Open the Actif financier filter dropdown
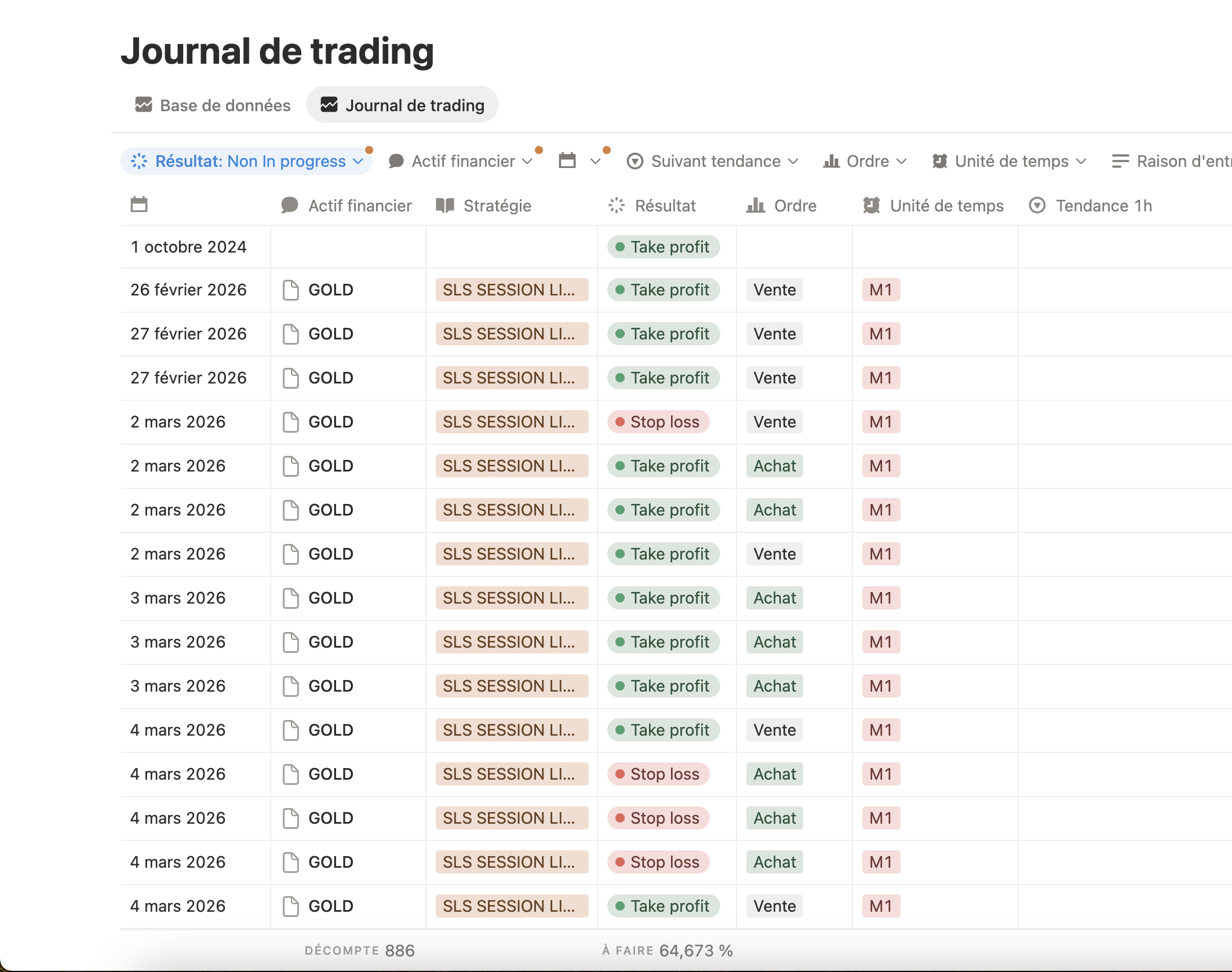The height and width of the screenshot is (972, 1232). click(460, 161)
